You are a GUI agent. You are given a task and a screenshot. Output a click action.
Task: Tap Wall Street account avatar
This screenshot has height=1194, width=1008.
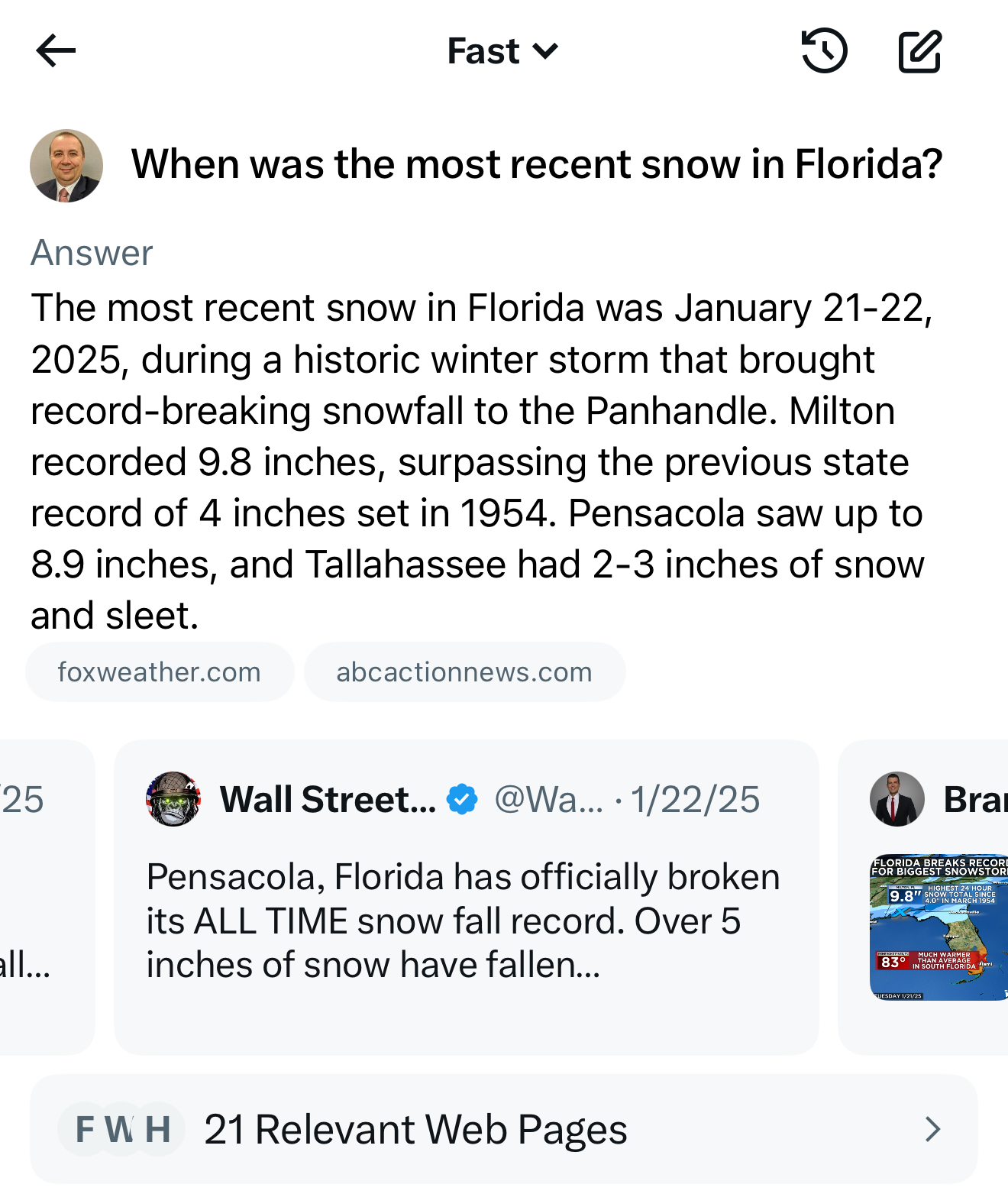[x=173, y=799]
